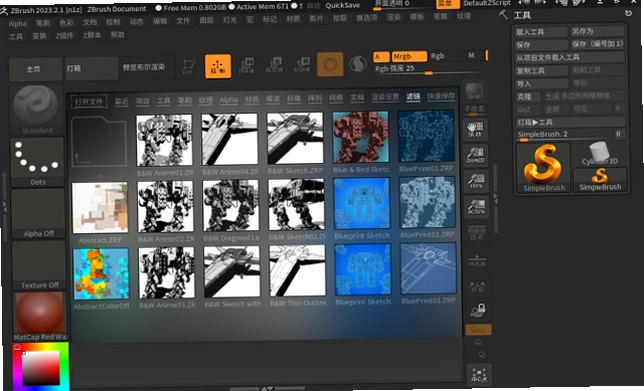Open the 色彩 color menu

[66, 23]
